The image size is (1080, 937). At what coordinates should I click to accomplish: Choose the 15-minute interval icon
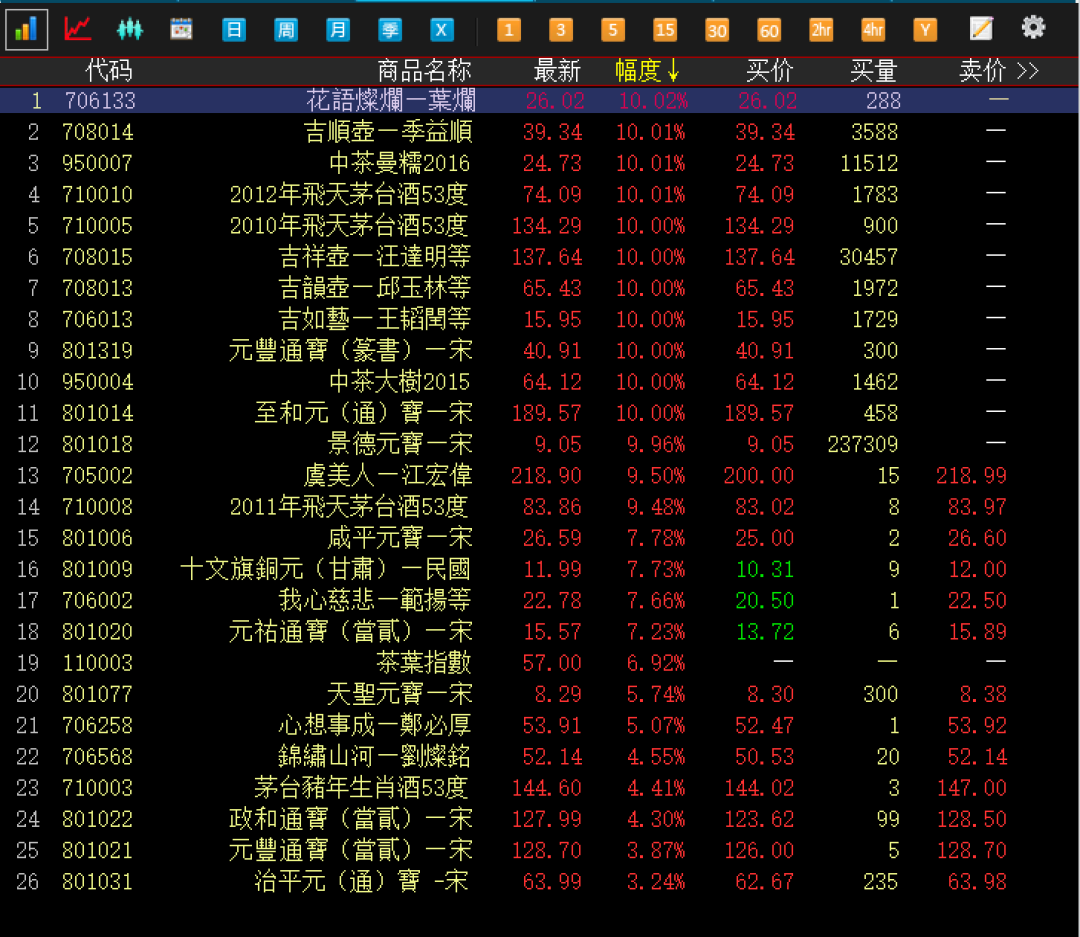(665, 30)
